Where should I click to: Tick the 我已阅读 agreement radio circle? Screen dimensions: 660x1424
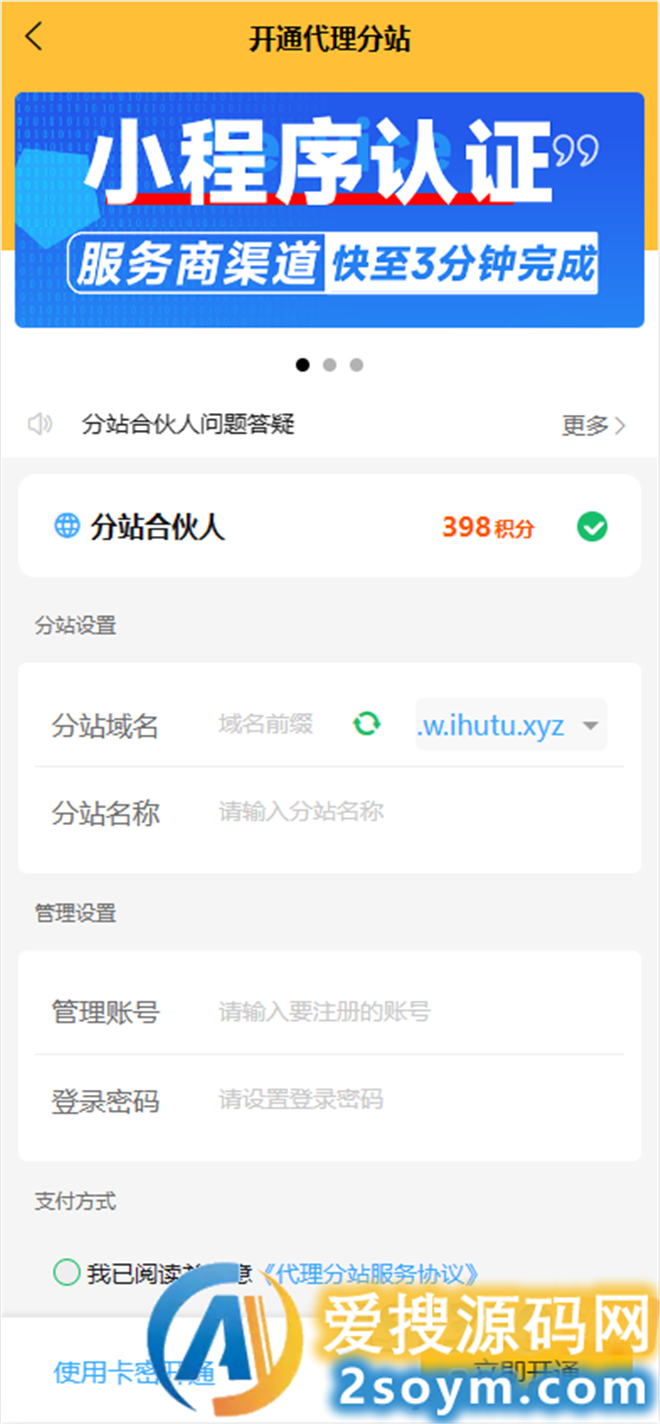[x=67, y=1273]
